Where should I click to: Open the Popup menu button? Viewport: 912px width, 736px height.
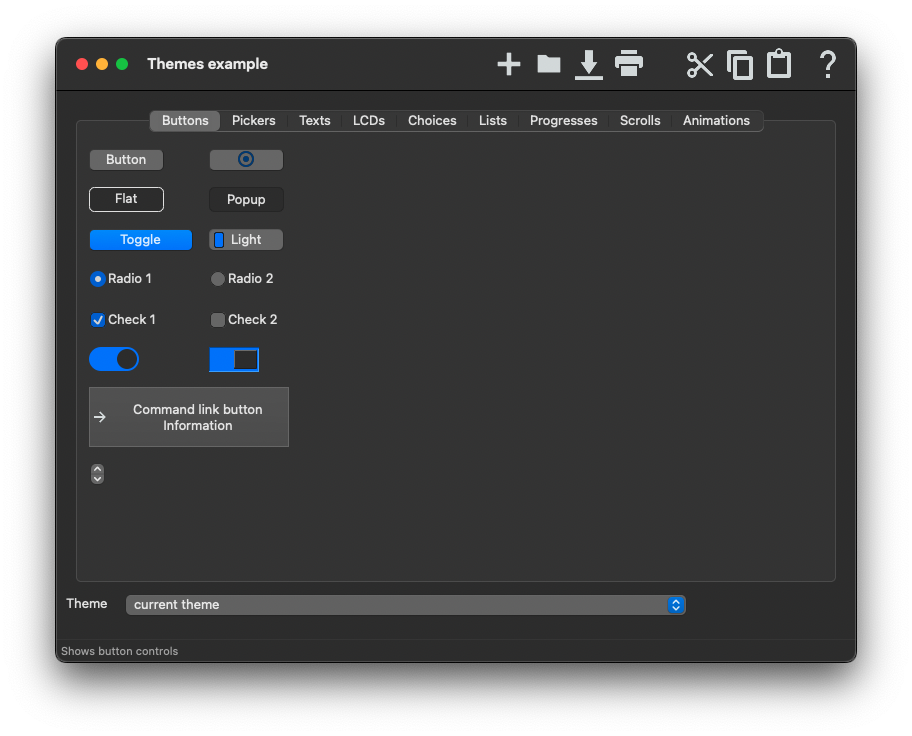click(x=246, y=200)
